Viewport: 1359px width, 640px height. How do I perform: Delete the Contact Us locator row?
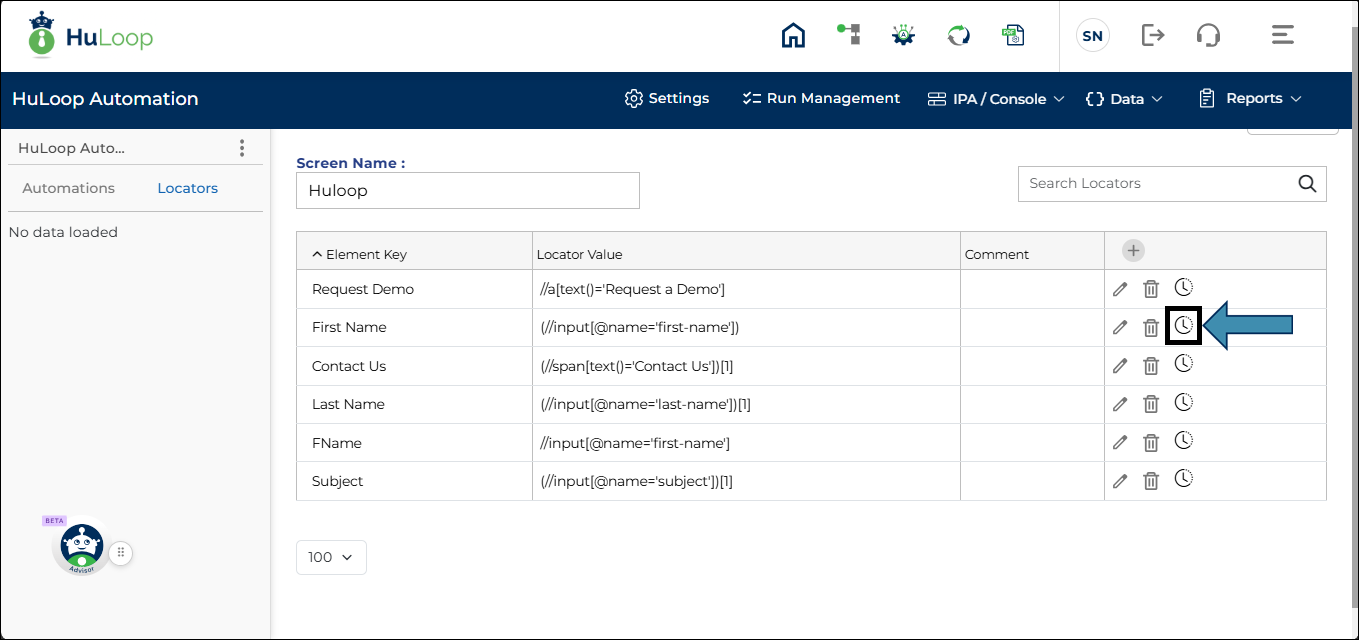point(1151,366)
